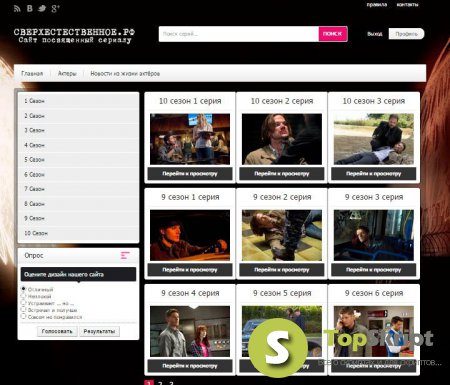Open the VK social icon
Screen dimensions: 450x385
[x=30, y=9]
